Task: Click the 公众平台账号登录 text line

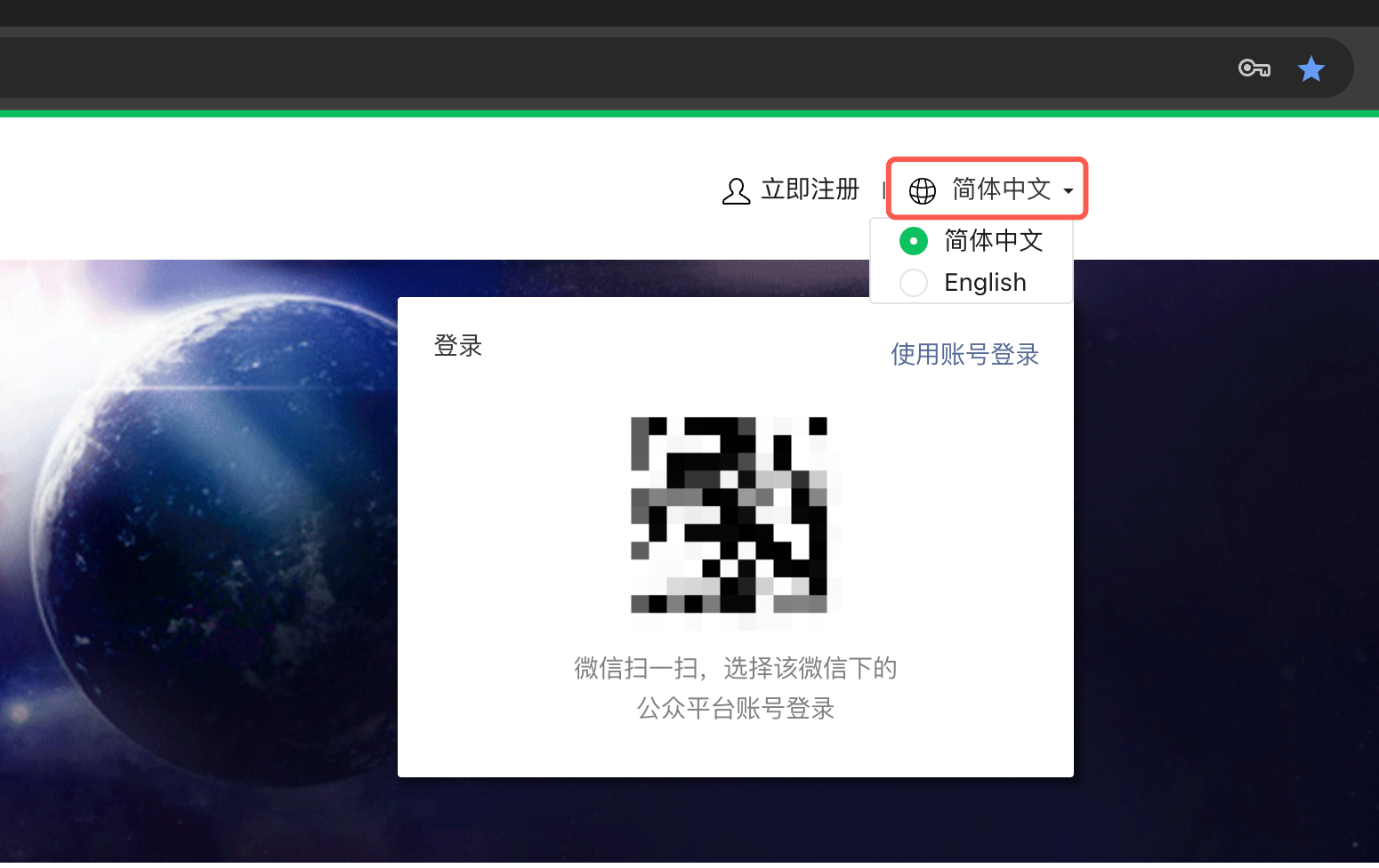Action: pos(735,709)
